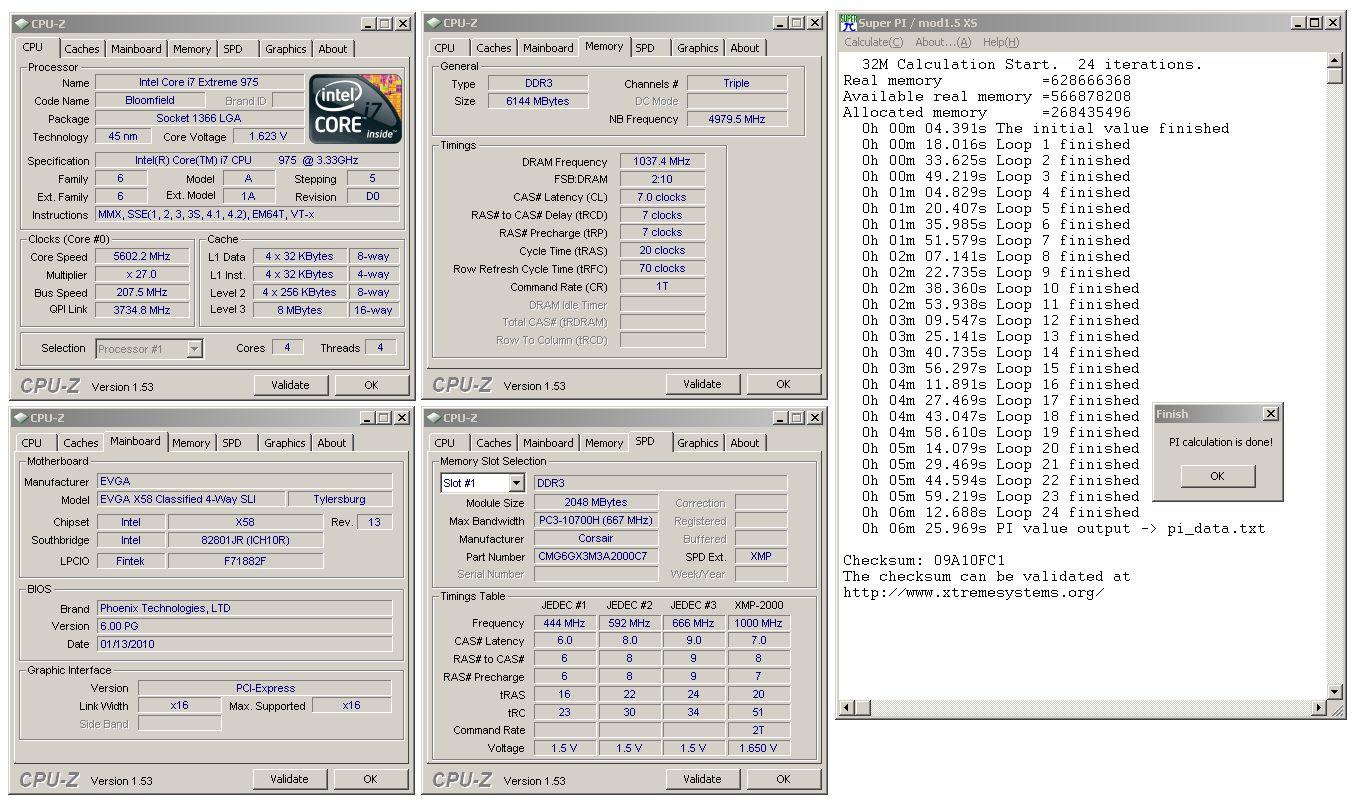
Task: Click the NB Frequency value 4979.5 MHz
Action: click(x=737, y=119)
